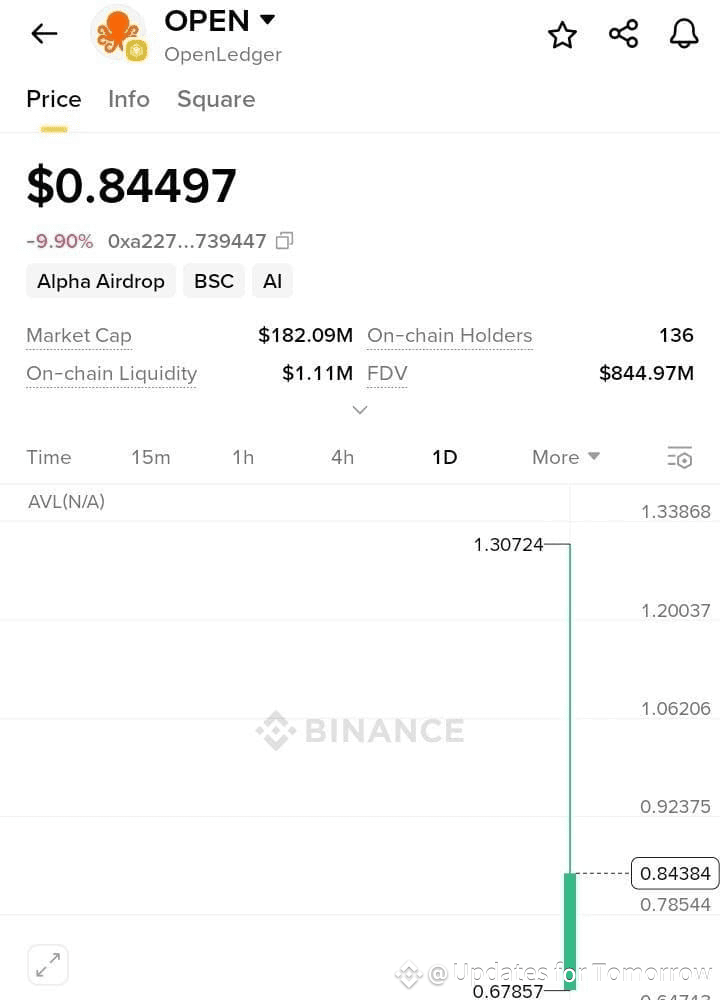
Task: Select the 1h chart interval
Action: tap(243, 457)
